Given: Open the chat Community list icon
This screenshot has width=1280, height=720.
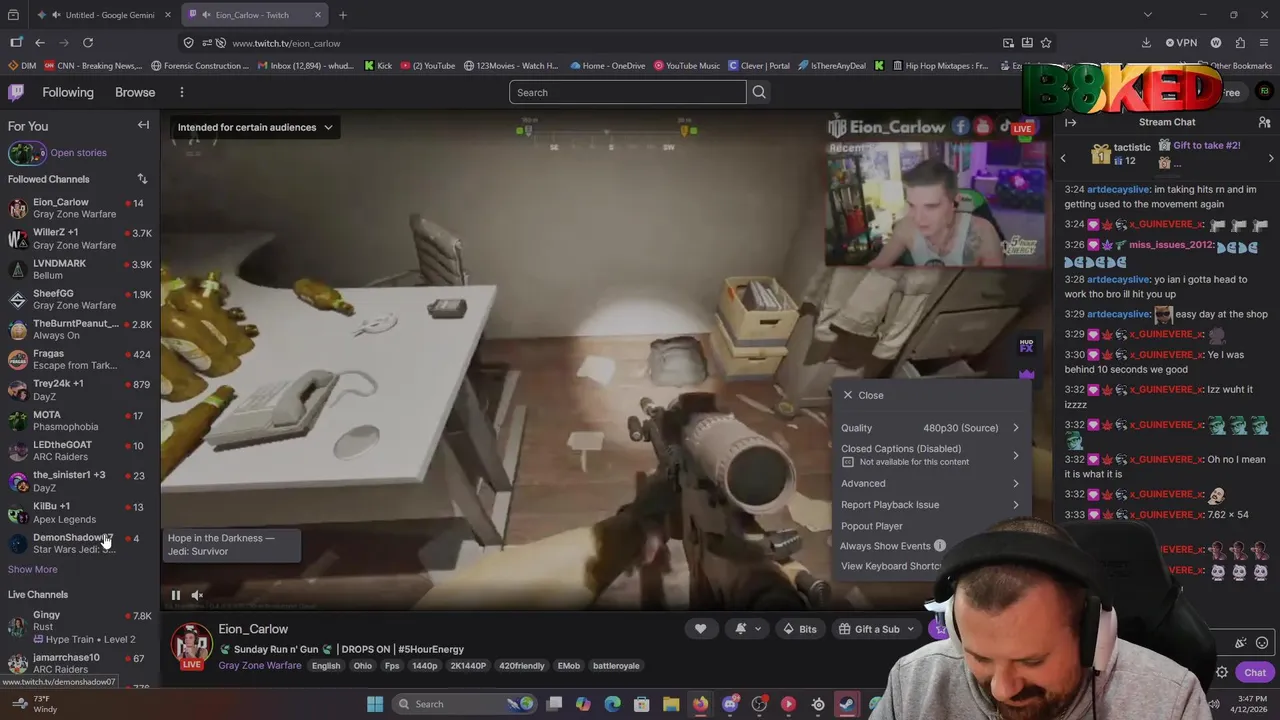Looking at the screenshot, I should pyautogui.click(x=1264, y=122).
